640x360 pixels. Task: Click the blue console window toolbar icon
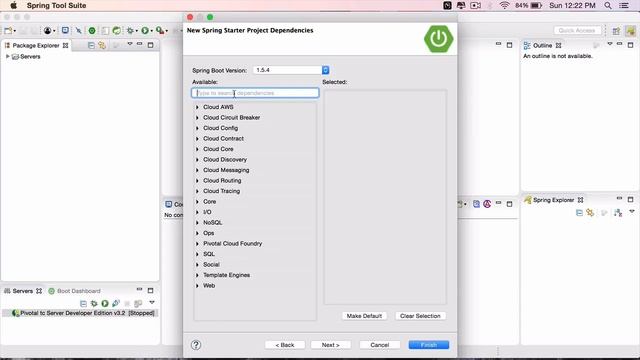pos(65,31)
